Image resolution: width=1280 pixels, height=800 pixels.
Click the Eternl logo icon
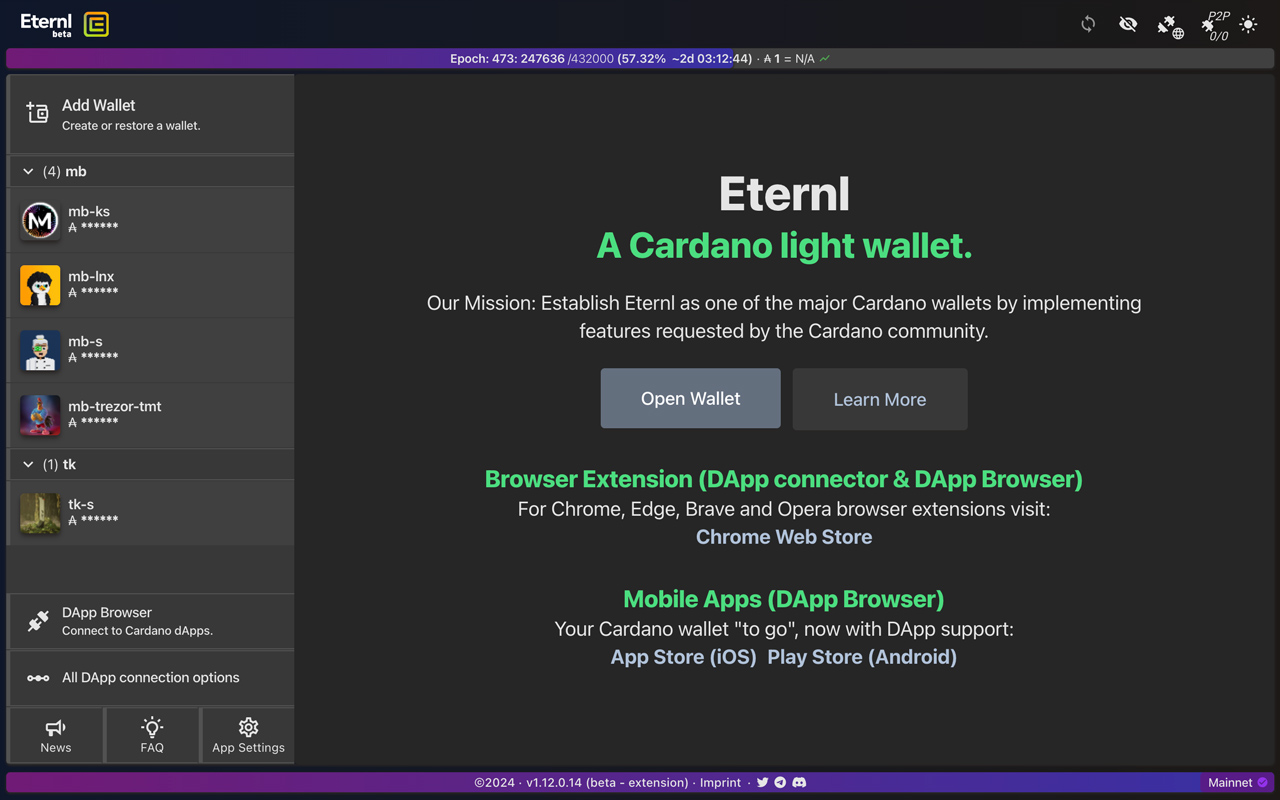[96, 24]
